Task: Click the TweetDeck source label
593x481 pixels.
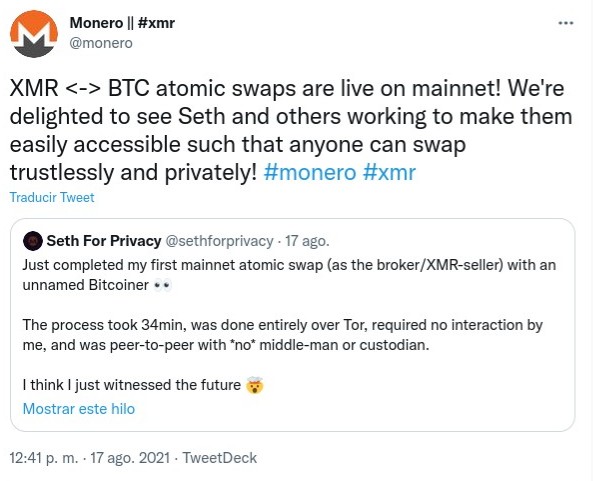Action: [220, 458]
